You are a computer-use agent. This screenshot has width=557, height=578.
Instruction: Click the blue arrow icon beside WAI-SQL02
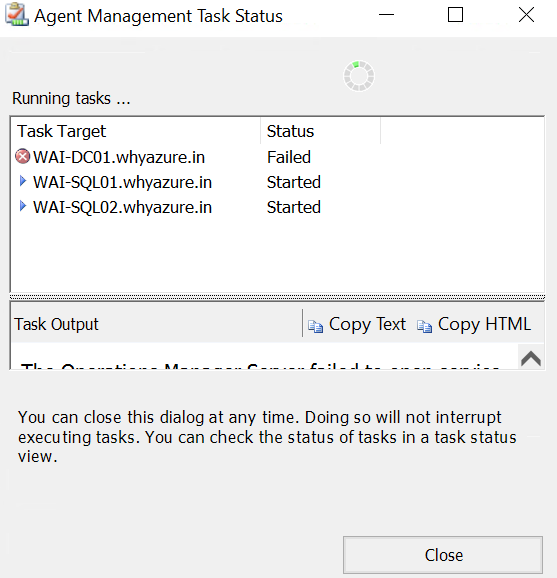[23, 206]
